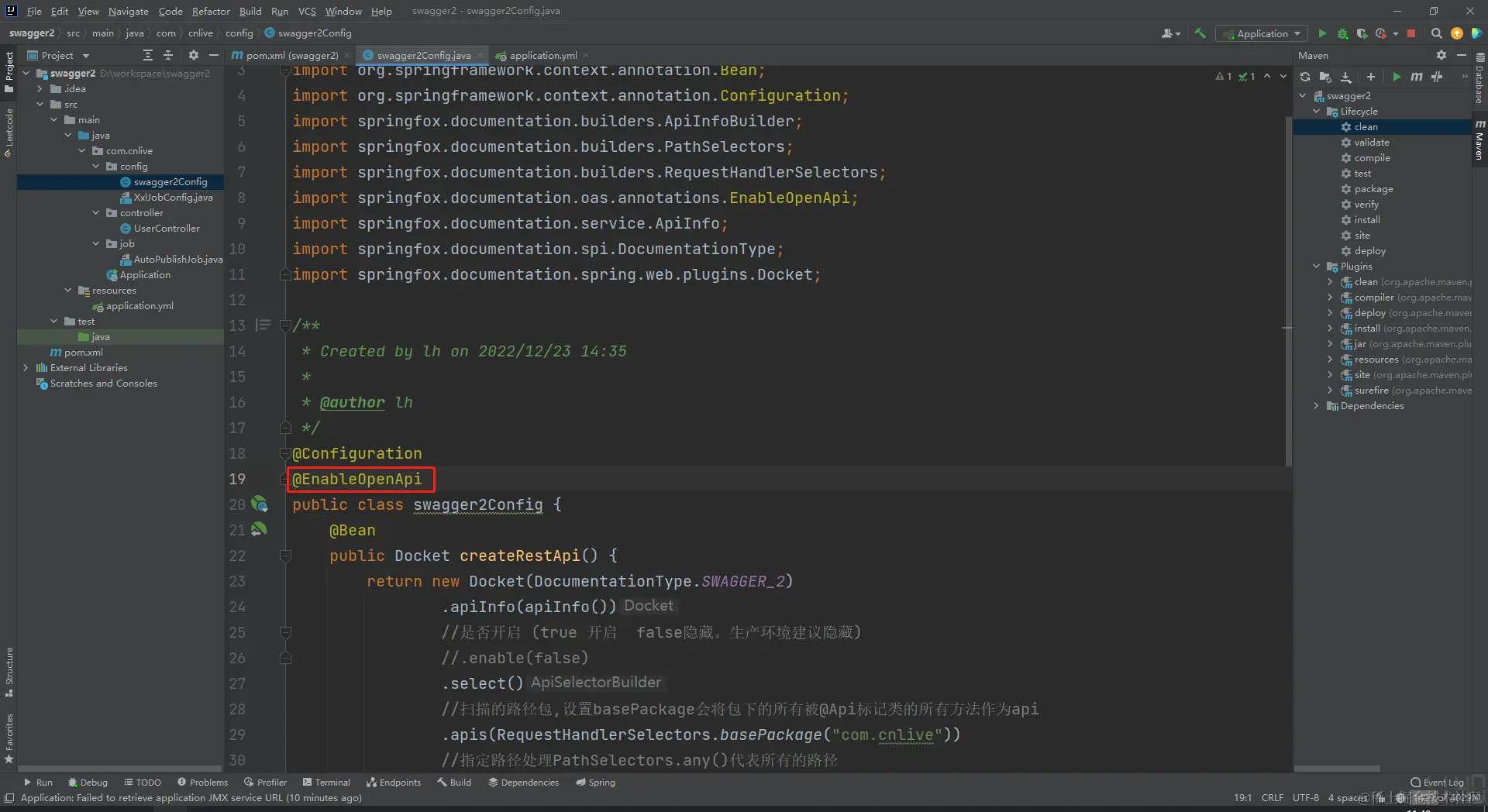Click the editor vertical scrollbar
Screen dimensions: 1488x812
pos(1288,293)
